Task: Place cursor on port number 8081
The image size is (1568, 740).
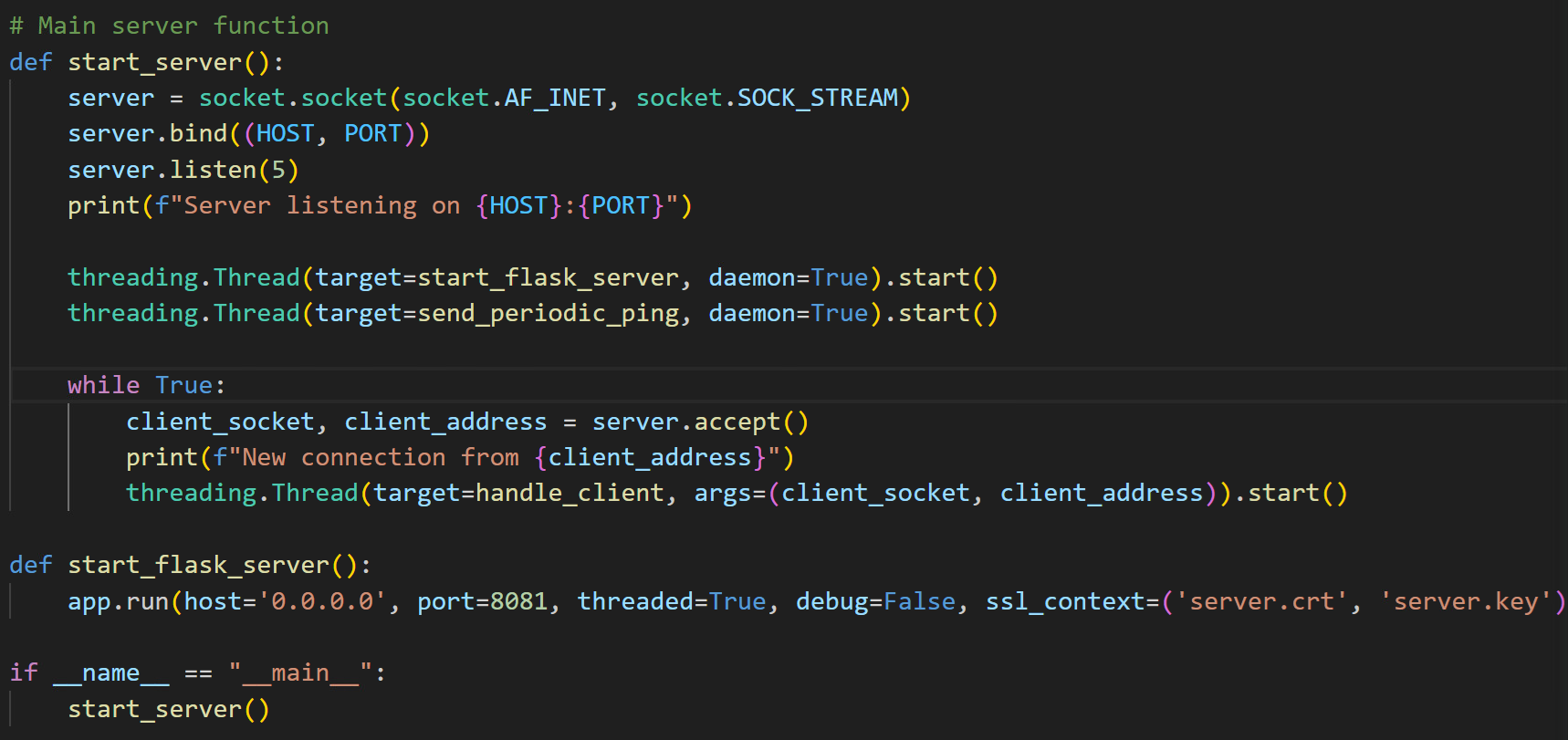Action: click(518, 601)
